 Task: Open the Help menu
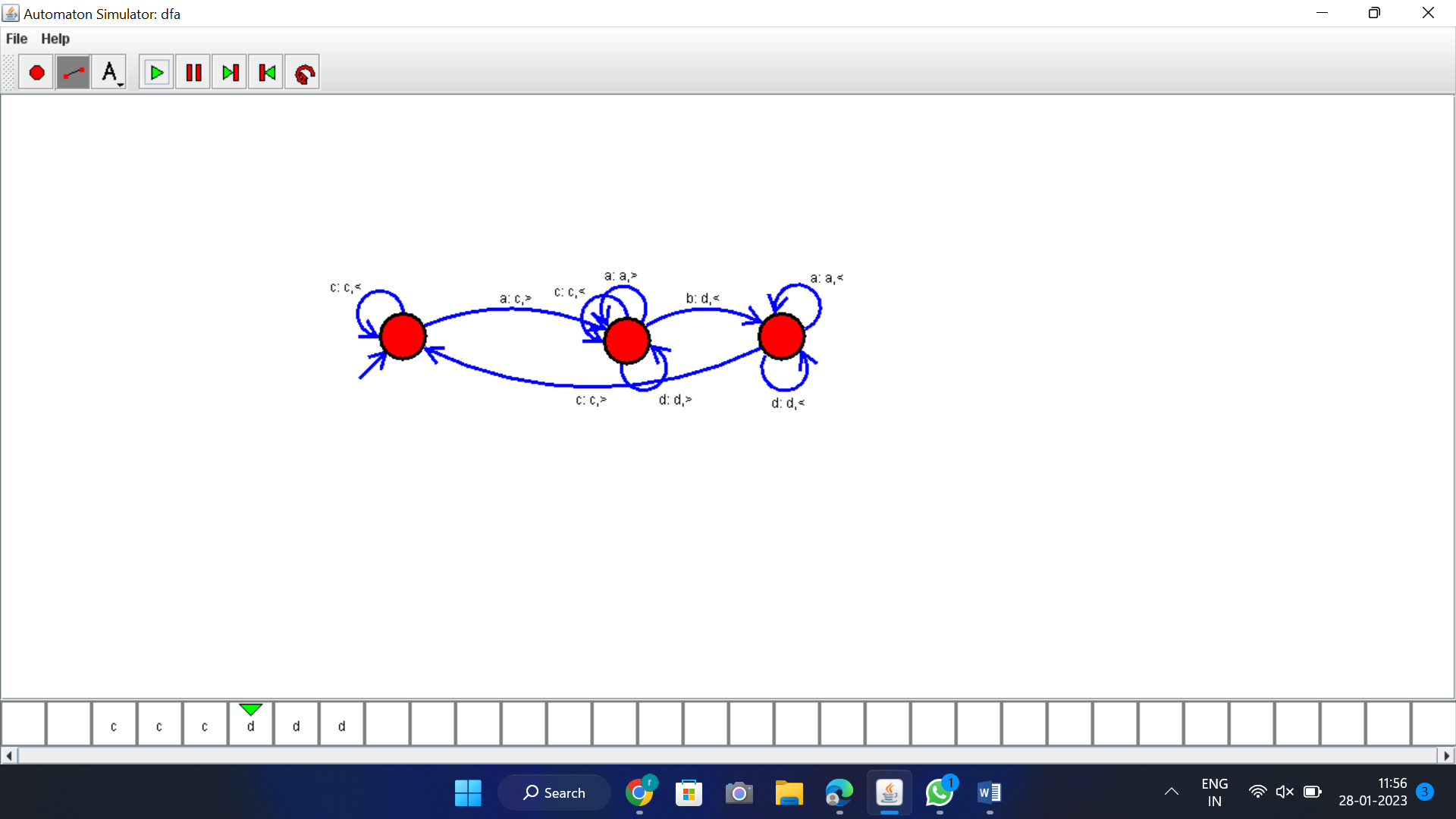(x=55, y=39)
